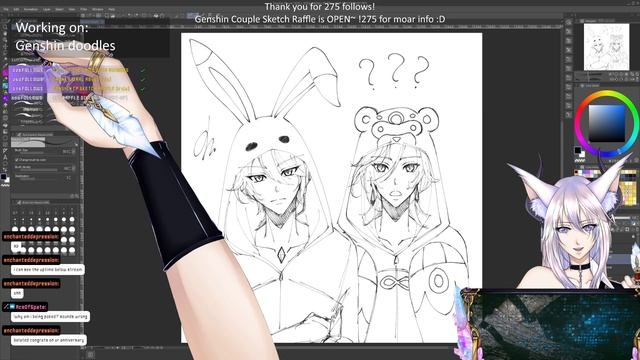Open the Help menu
The height and width of the screenshot is (360, 640).
click(x=111, y=9)
